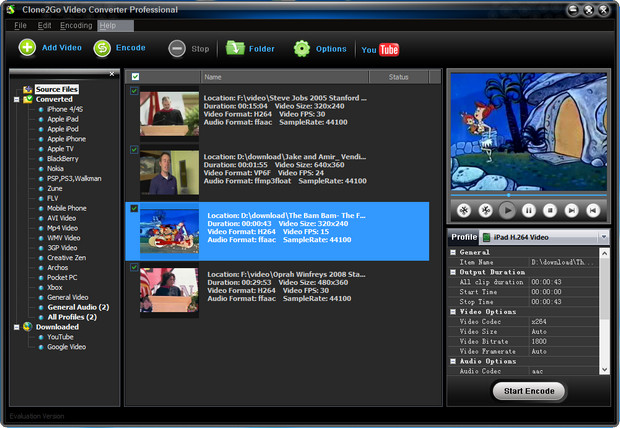Screen dimensions: 620x428
Task: Click the app logo in the title bar
Action: pyautogui.click(x=11, y=9)
